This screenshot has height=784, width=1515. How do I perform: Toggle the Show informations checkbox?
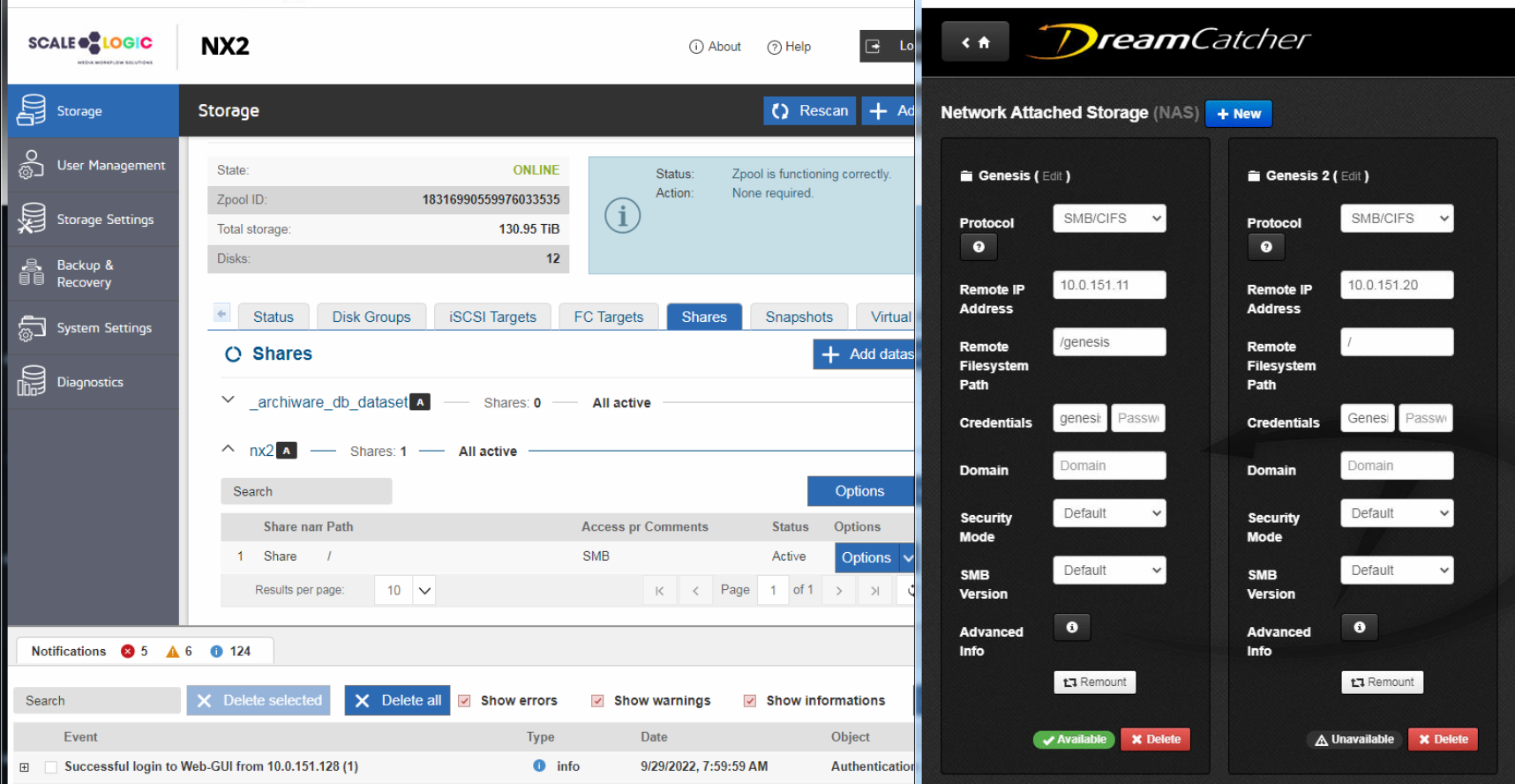pos(750,700)
